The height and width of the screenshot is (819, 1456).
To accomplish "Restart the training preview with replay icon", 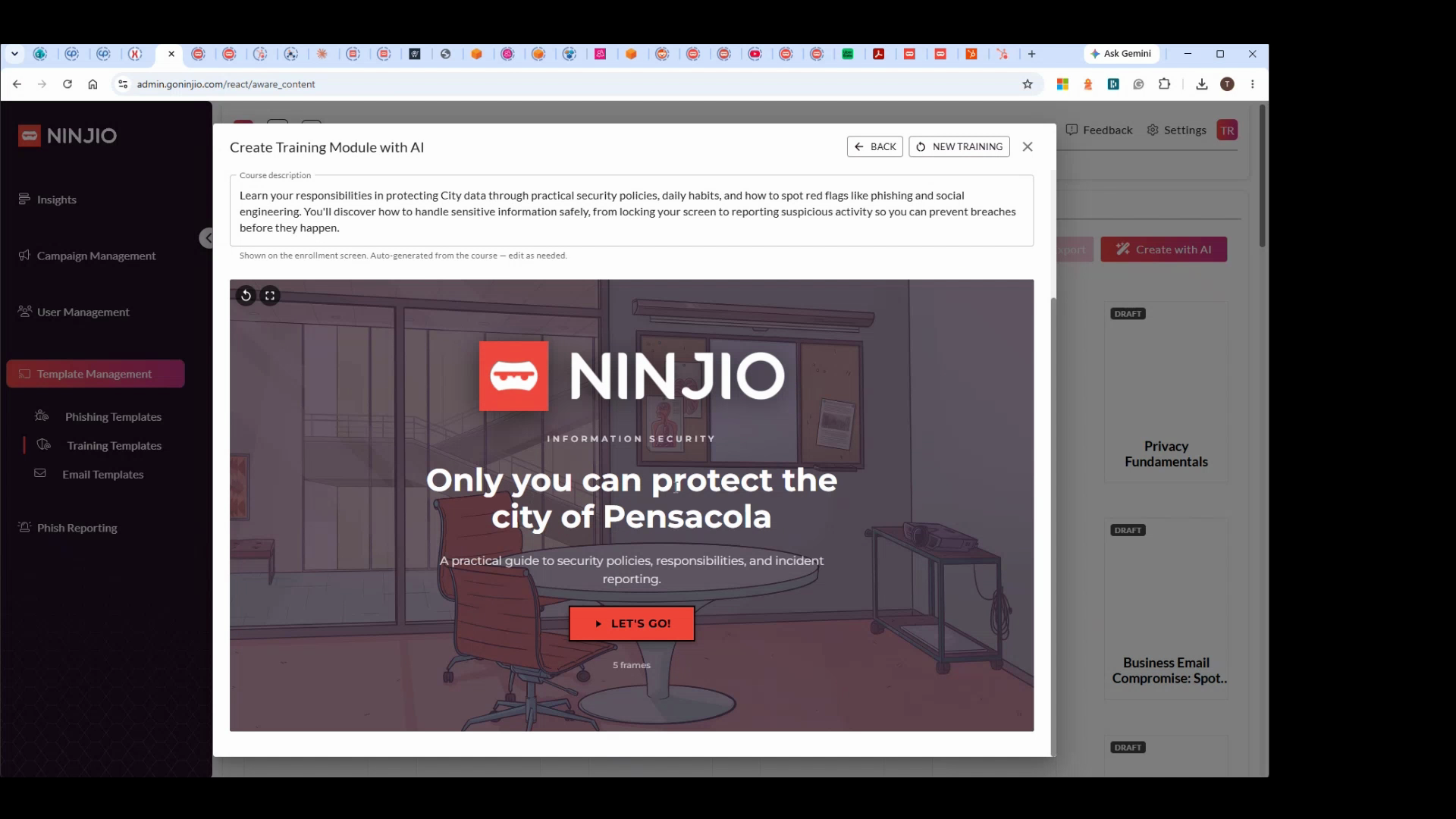I will click(246, 296).
